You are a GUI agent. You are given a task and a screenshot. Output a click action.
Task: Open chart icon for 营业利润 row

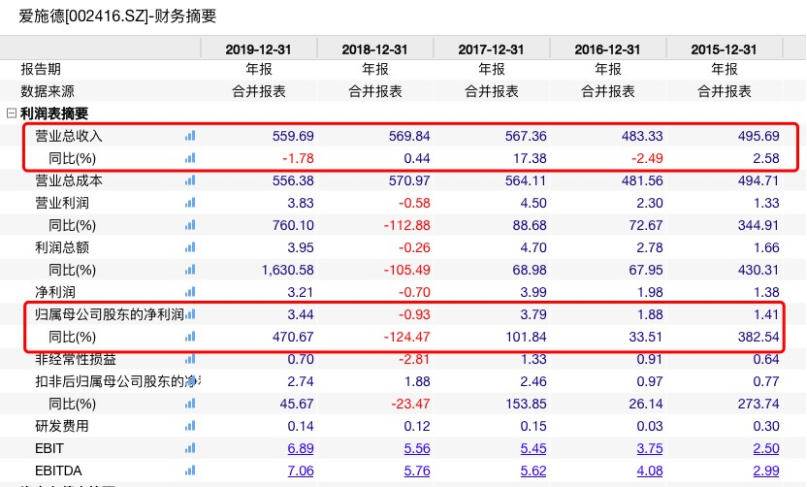pos(190,203)
